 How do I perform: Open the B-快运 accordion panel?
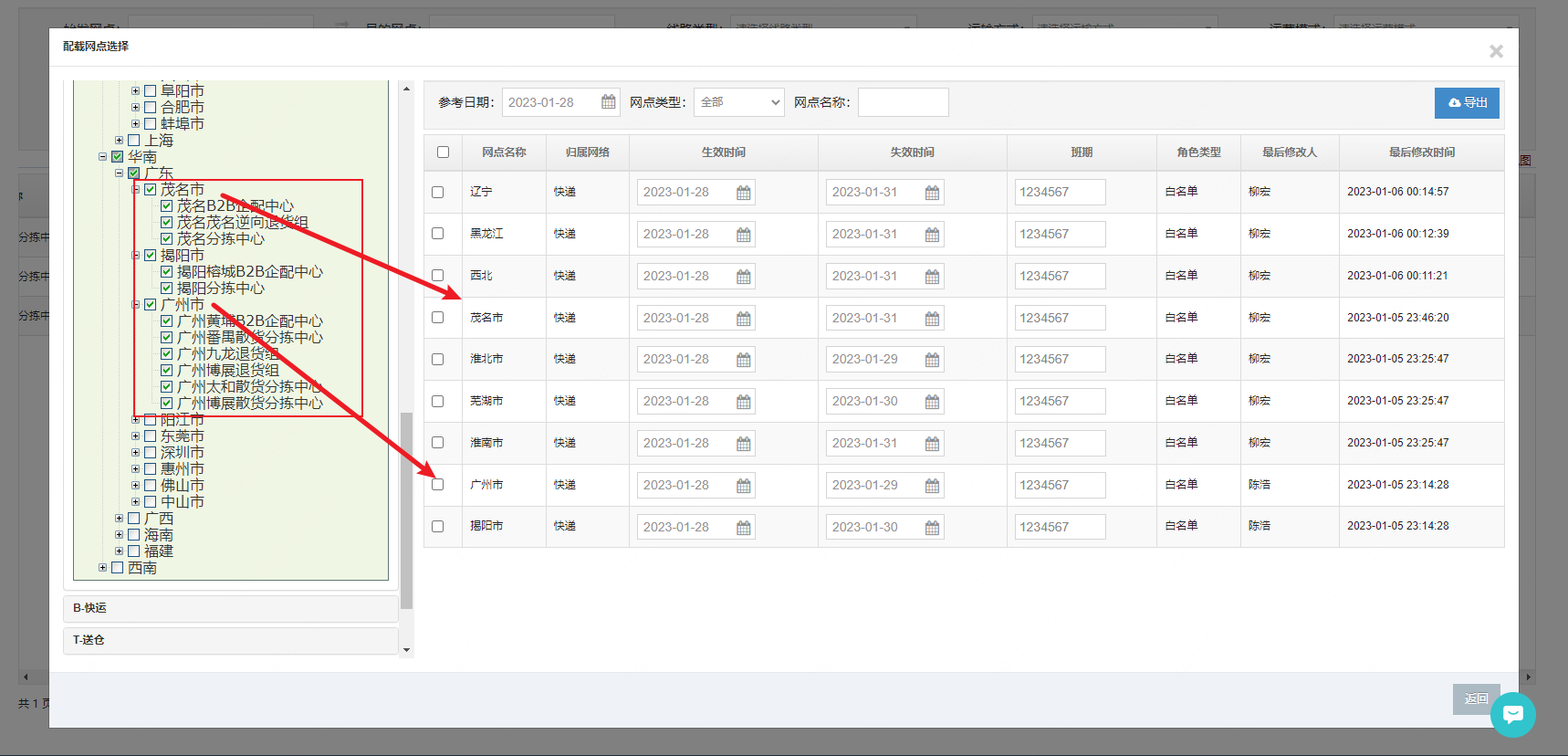(x=231, y=608)
